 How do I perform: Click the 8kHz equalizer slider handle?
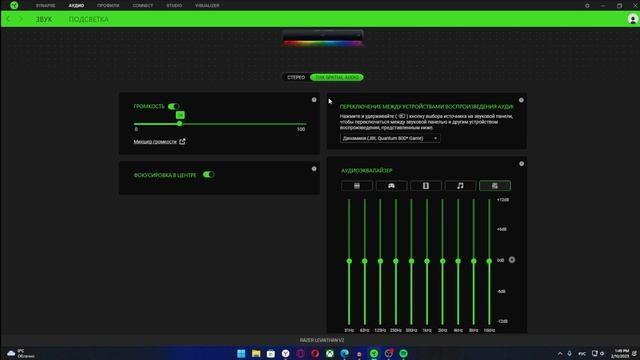[473, 261]
